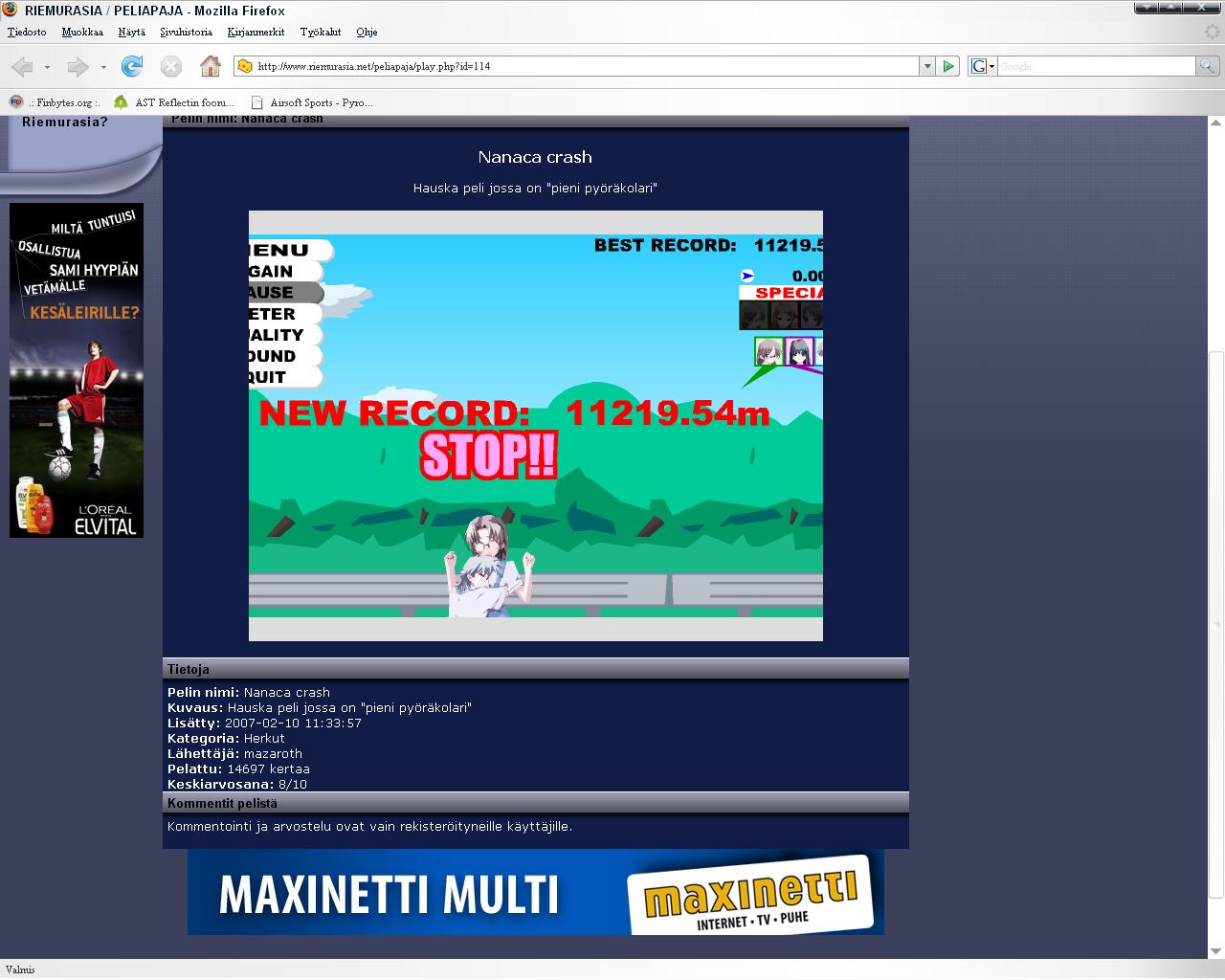Screen dimensions: 1225x980
Task: Click the magnifying glass search button
Action: coord(1207,66)
